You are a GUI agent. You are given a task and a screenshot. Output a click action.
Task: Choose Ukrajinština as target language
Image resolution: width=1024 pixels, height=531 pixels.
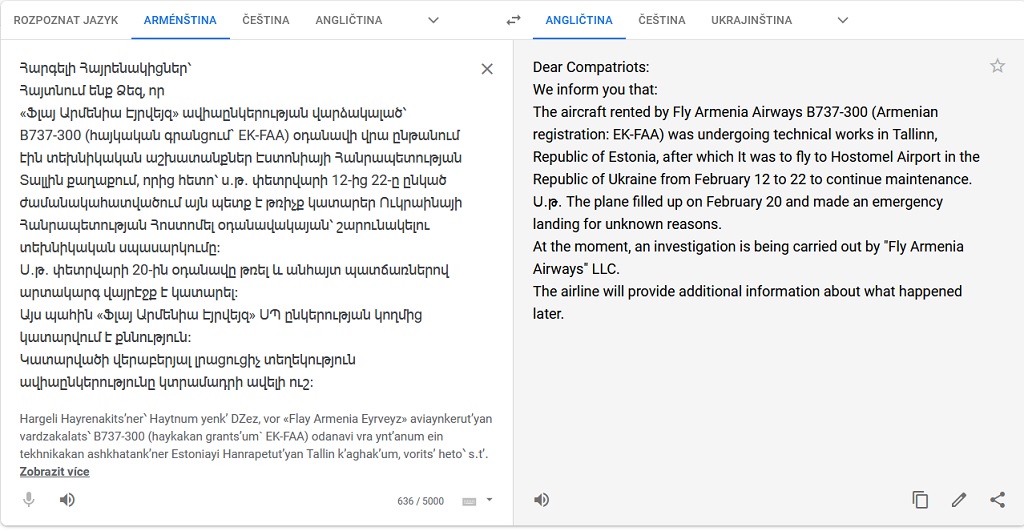click(752, 20)
